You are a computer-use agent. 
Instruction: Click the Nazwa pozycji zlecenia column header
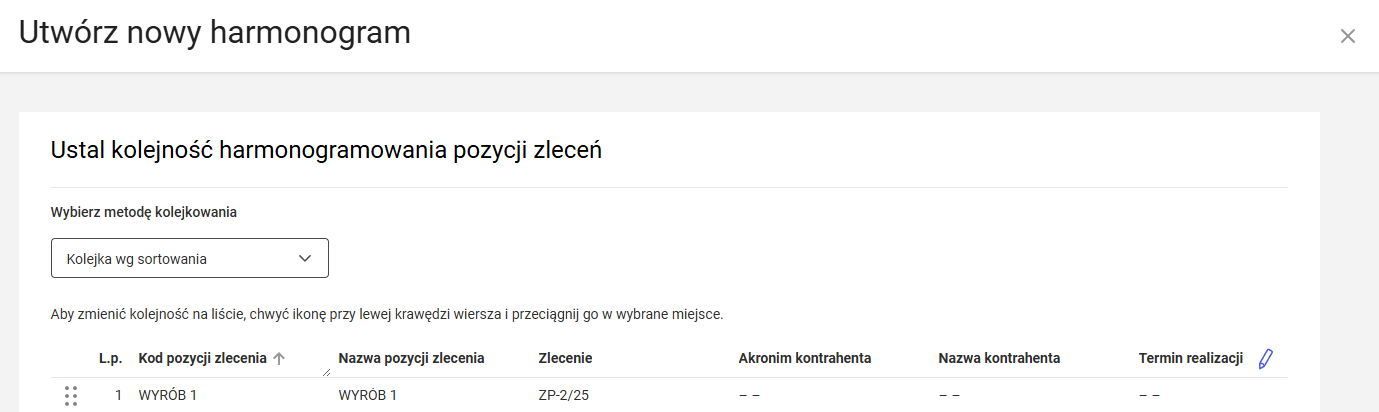click(411, 358)
